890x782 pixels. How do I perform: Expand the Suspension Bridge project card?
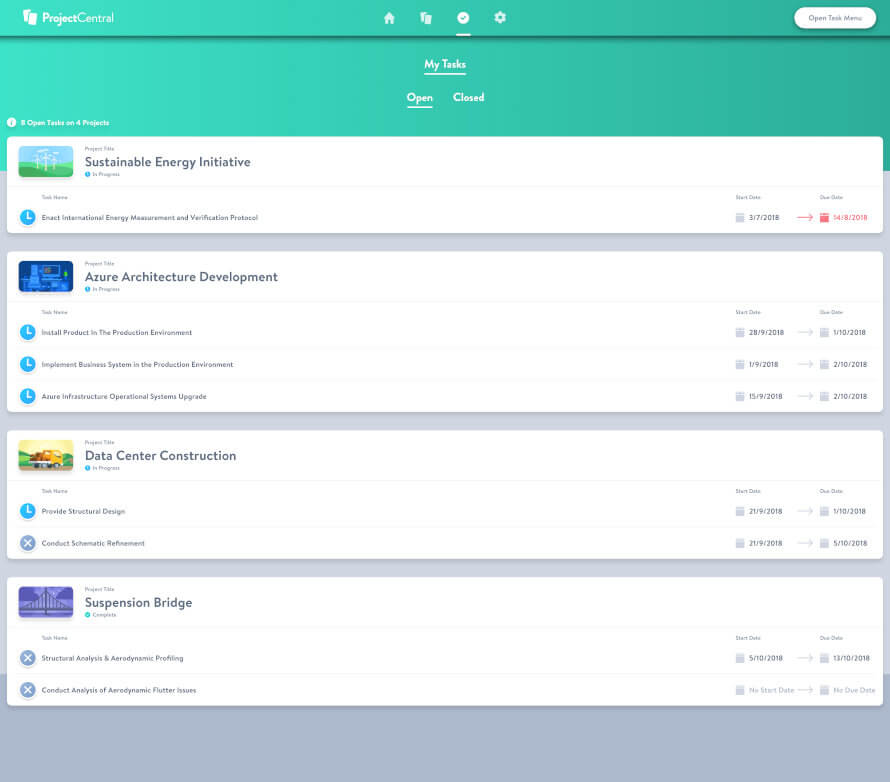pyautogui.click(x=138, y=602)
